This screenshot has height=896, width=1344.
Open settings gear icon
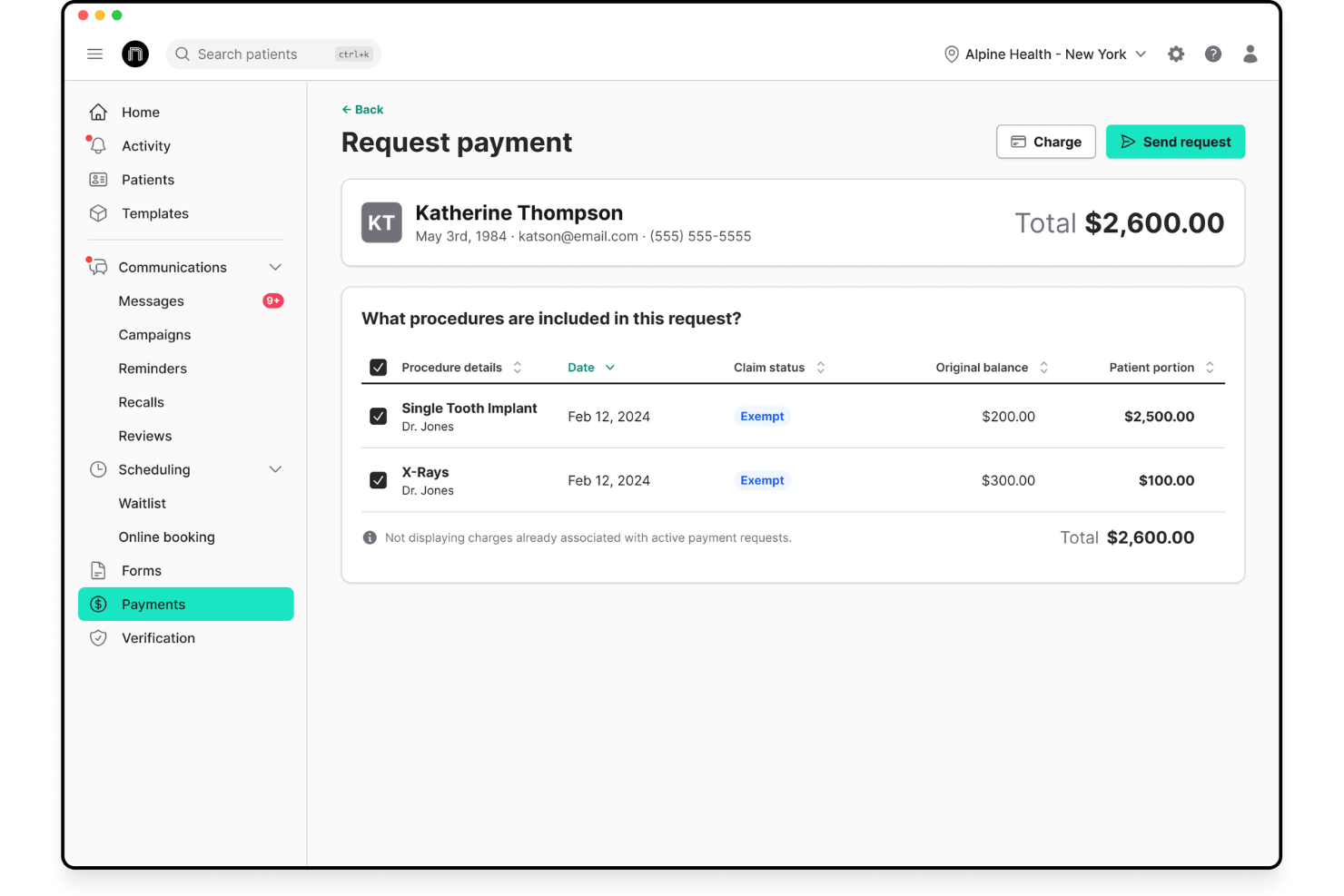coord(1176,54)
